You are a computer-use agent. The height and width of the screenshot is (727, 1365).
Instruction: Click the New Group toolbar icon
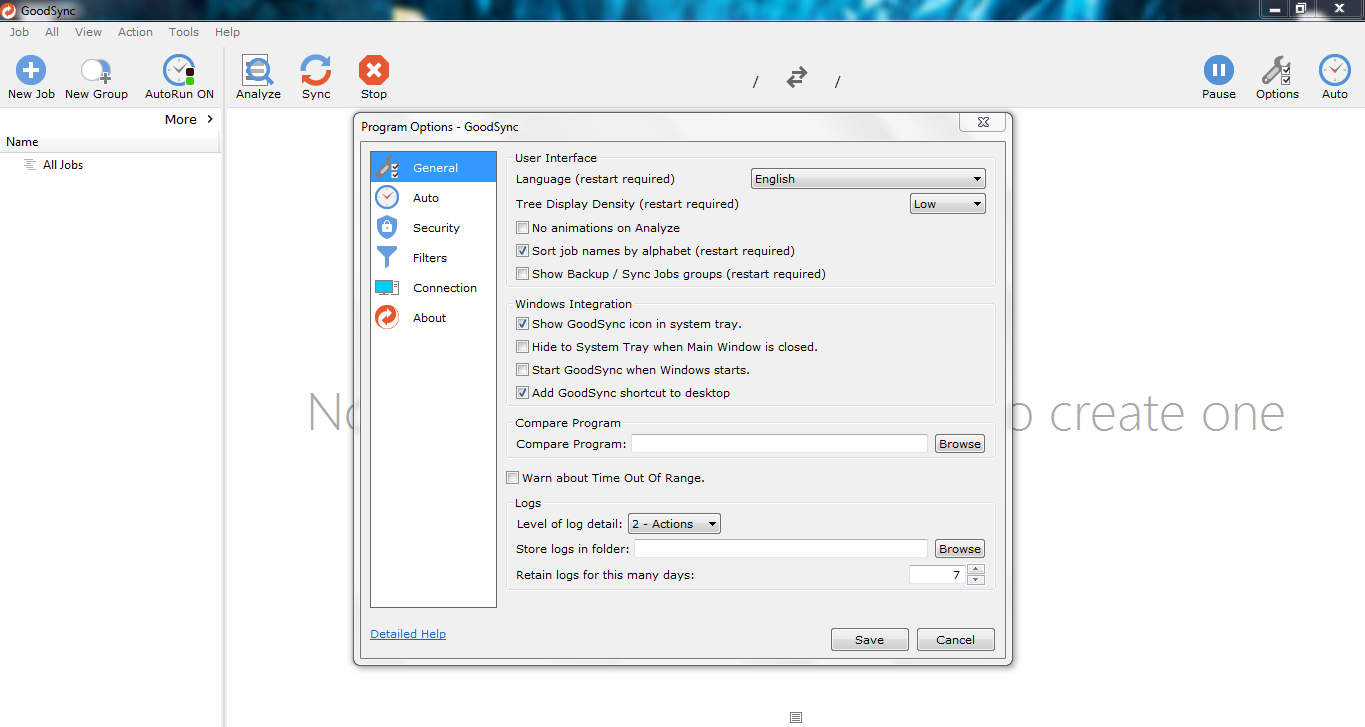96,71
